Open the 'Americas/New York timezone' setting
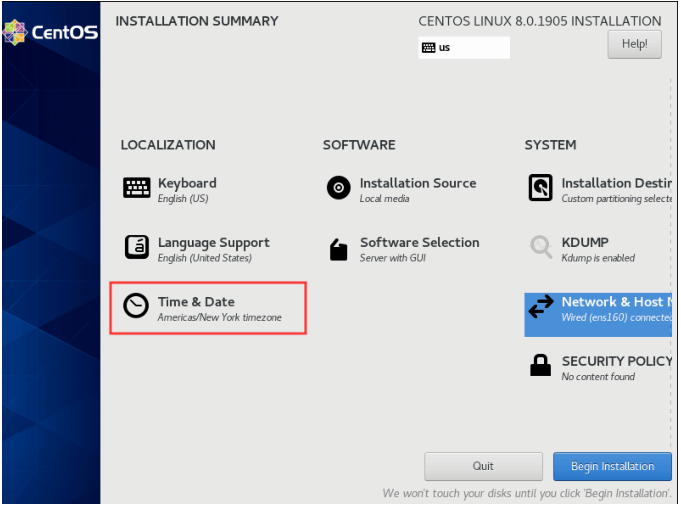The height and width of the screenshot is (508, 681). click(x=219, y=317)
